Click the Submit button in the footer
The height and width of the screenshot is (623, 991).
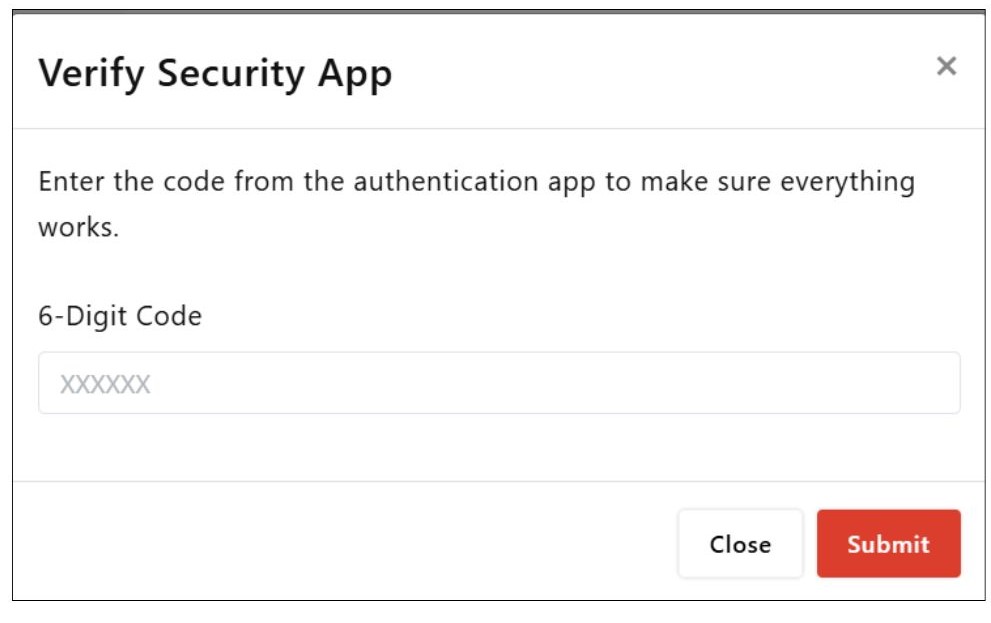[x=888, y=544]
